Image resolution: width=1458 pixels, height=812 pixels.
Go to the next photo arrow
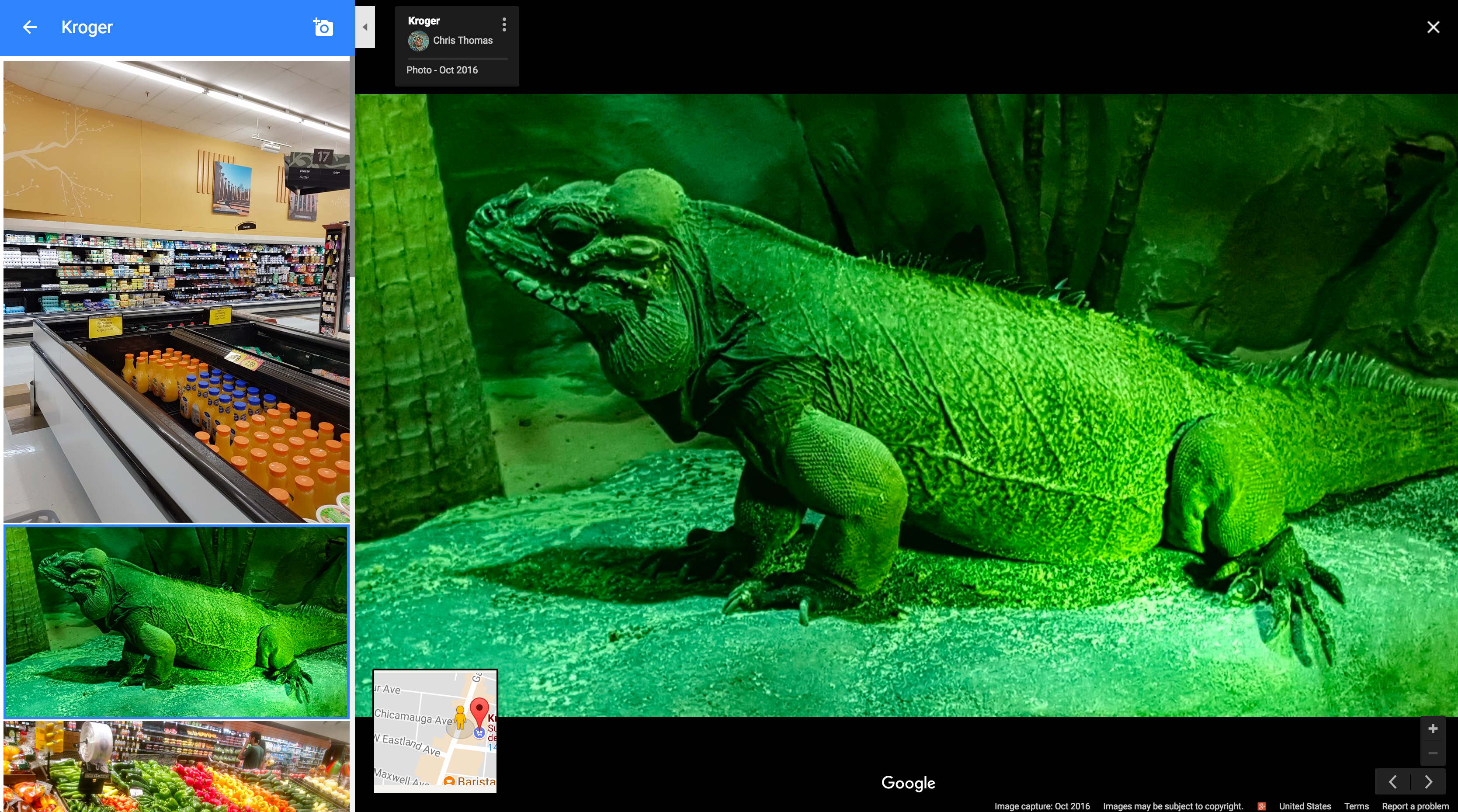(x=1428, y=782)
